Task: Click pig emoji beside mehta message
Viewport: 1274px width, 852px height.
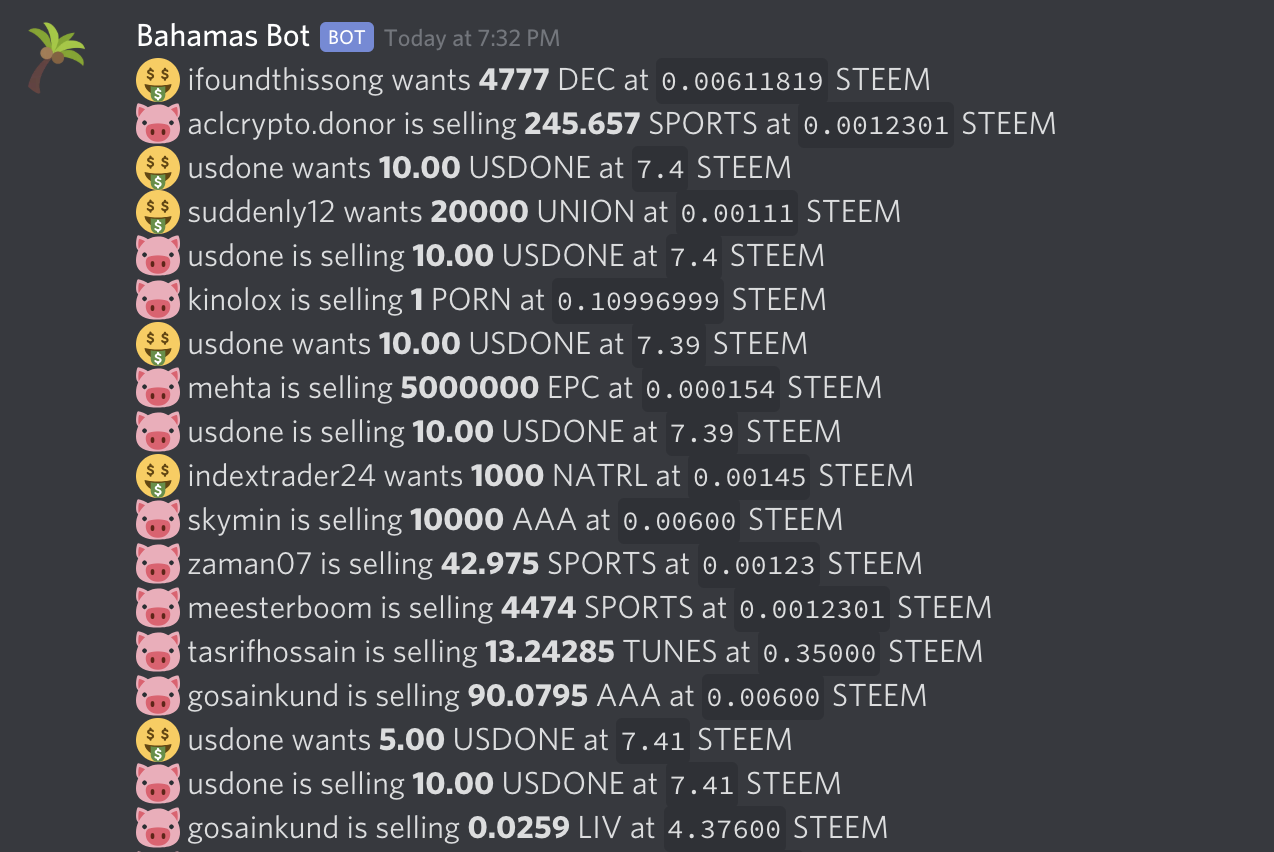Action: point(157,388)
